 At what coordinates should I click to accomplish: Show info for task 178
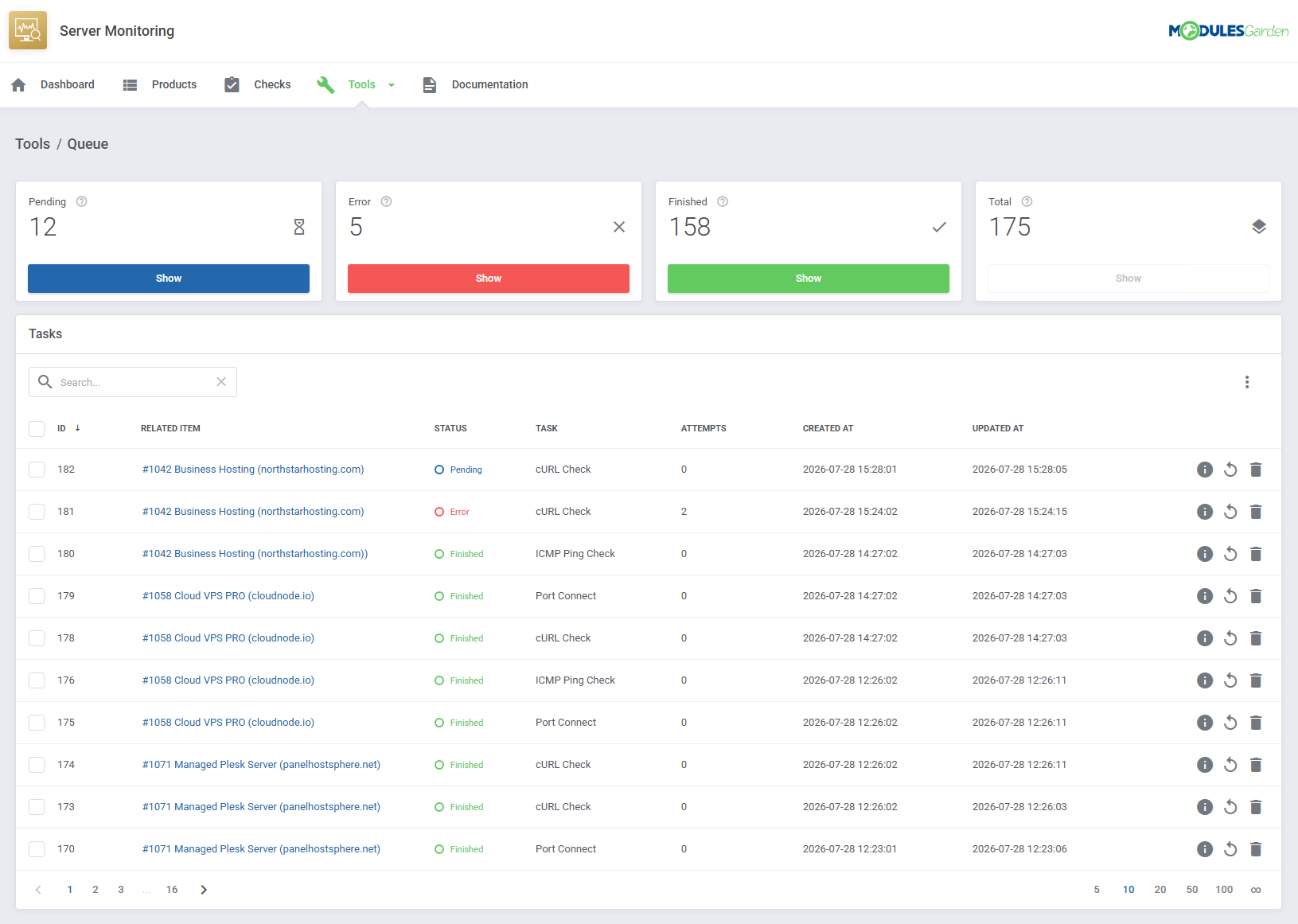tap(1205, 638)
